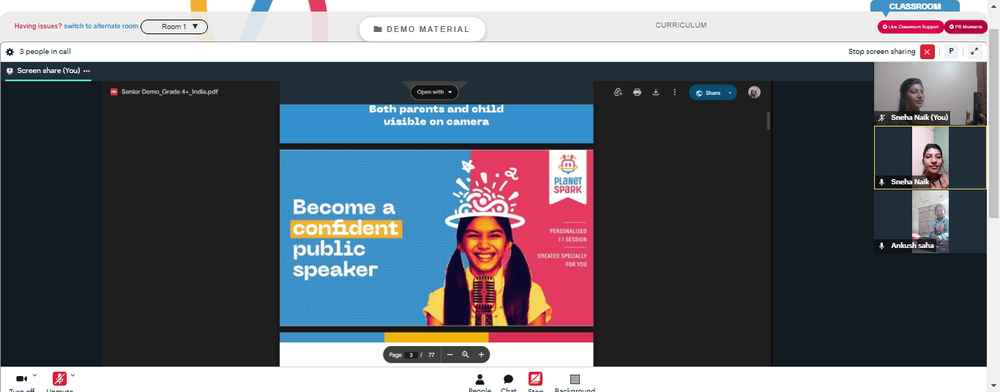The height and width of the screenshot is (392, 1000).
Task: Click the Share button in PDF viewer
Action: (x=707, y=92)
